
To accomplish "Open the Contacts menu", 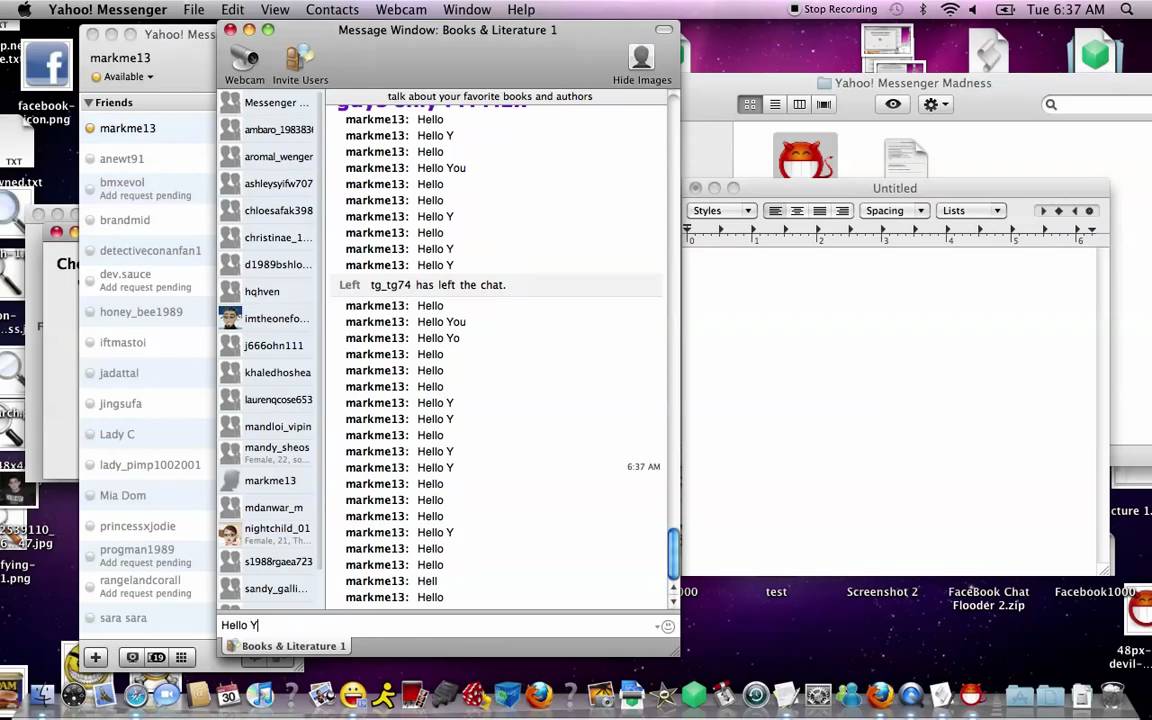I will pyautogui.click(x=332, y=10).
